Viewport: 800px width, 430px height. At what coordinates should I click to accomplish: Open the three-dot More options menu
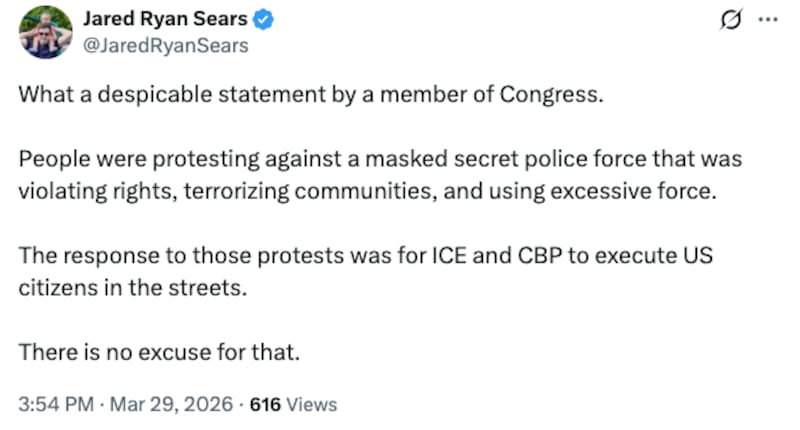tap(766, 21)
